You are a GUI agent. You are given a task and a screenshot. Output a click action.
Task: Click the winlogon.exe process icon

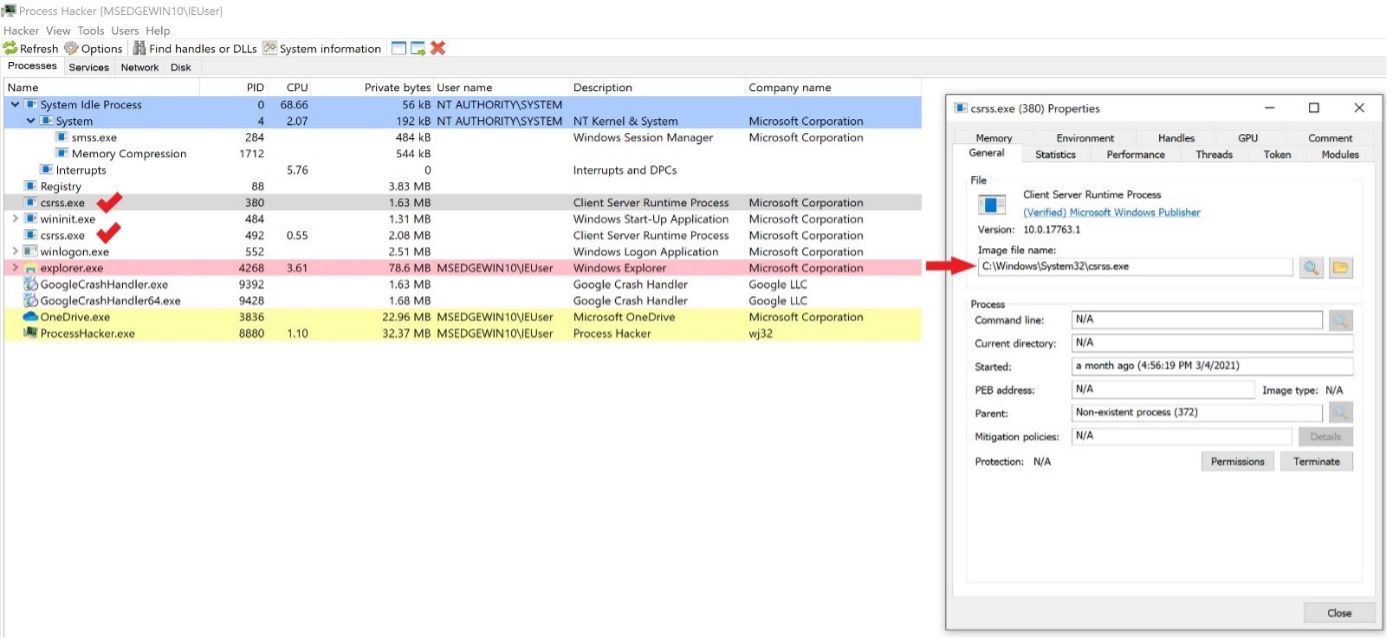[31, 251]
